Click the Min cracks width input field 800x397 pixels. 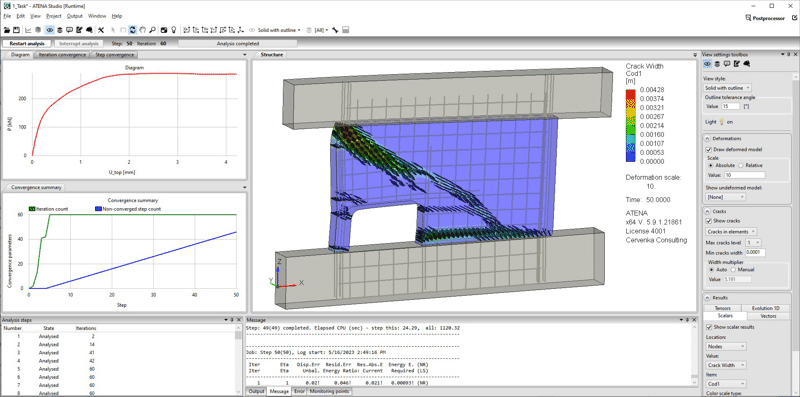(x=755, y=253)
